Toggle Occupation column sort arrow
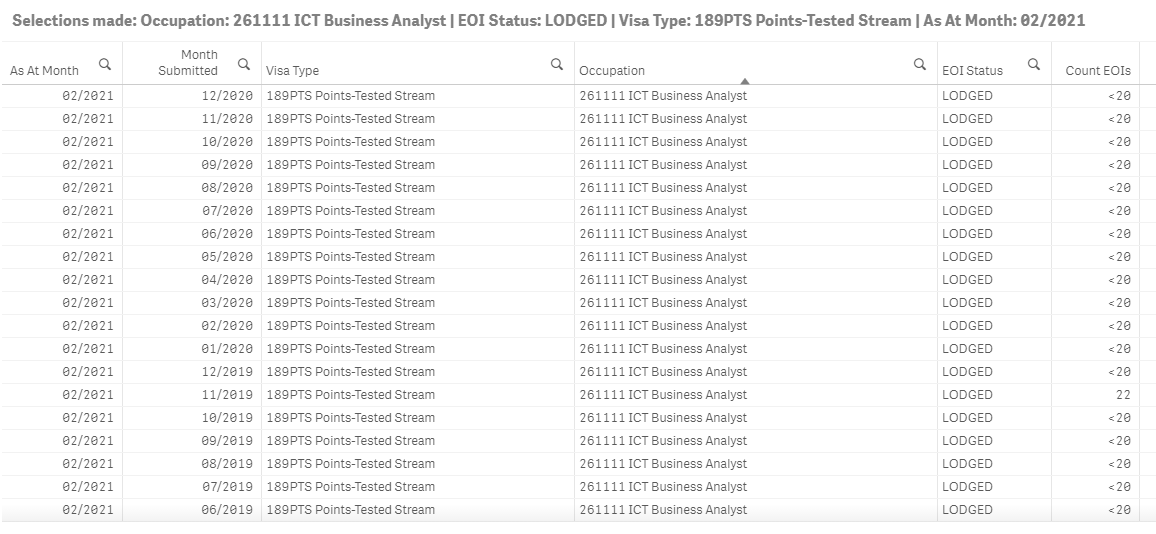 pos(745,80)
